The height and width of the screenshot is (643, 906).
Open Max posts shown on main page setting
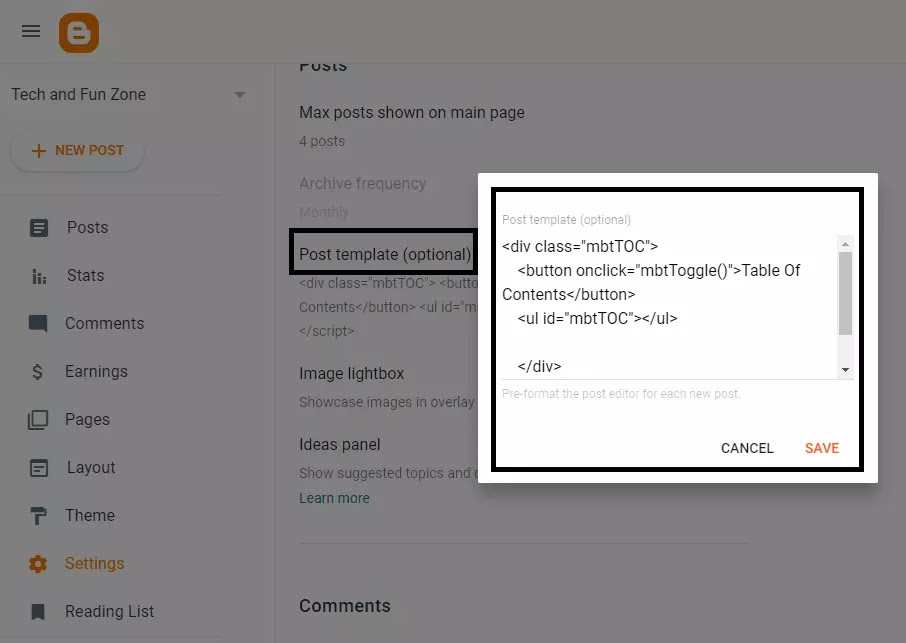point(412,113)
